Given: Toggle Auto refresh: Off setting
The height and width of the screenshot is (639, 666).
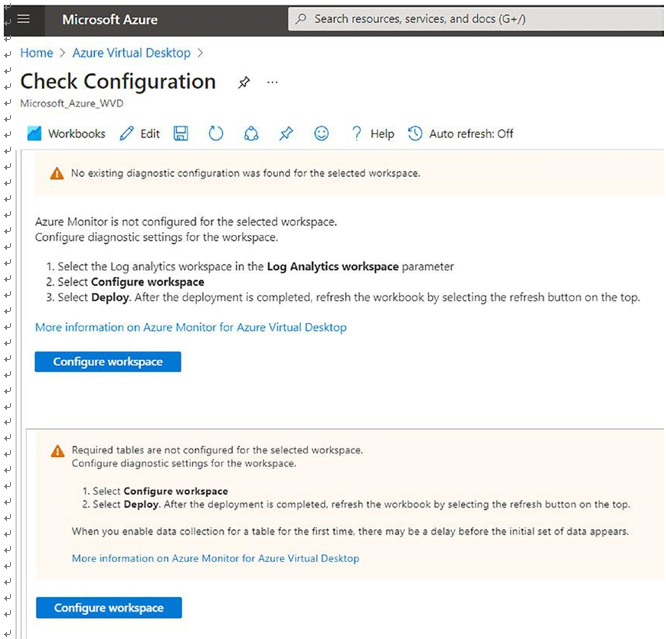Looking at the screenshot, I should coord(460,133).
